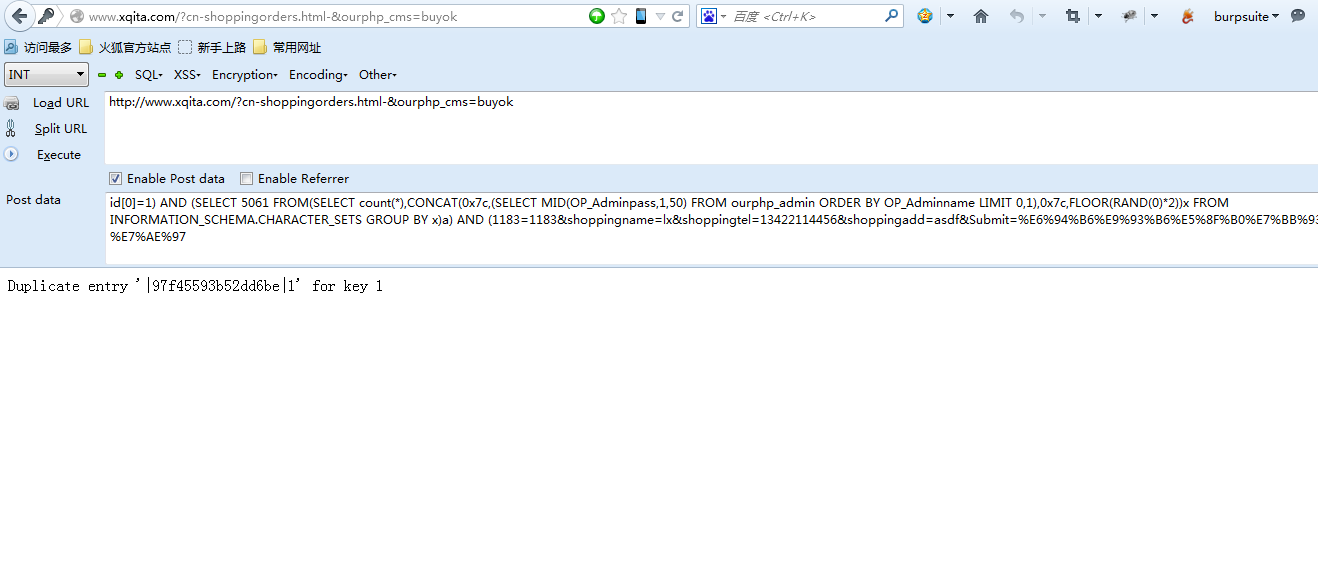Click the star badge toolbar icon
The width and height of the screenshot is (1318, 586).
[925, 16]
